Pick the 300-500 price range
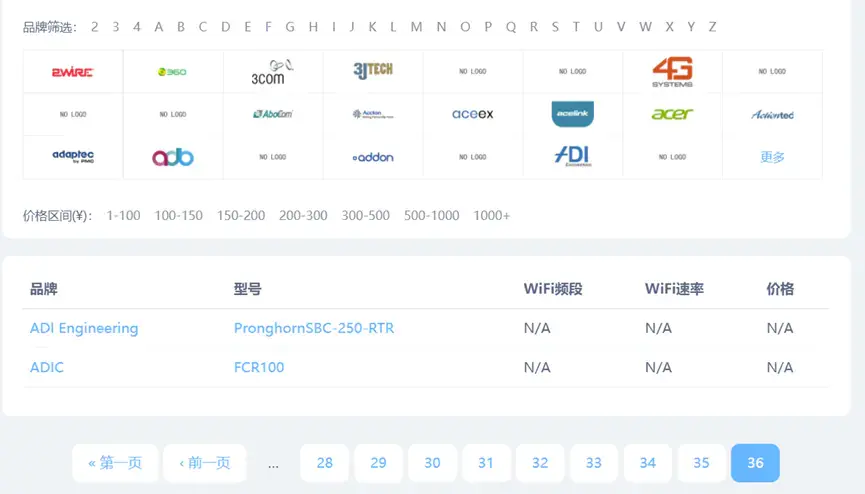This screenshot has height=494, width=865. click(x=366, y=215)
